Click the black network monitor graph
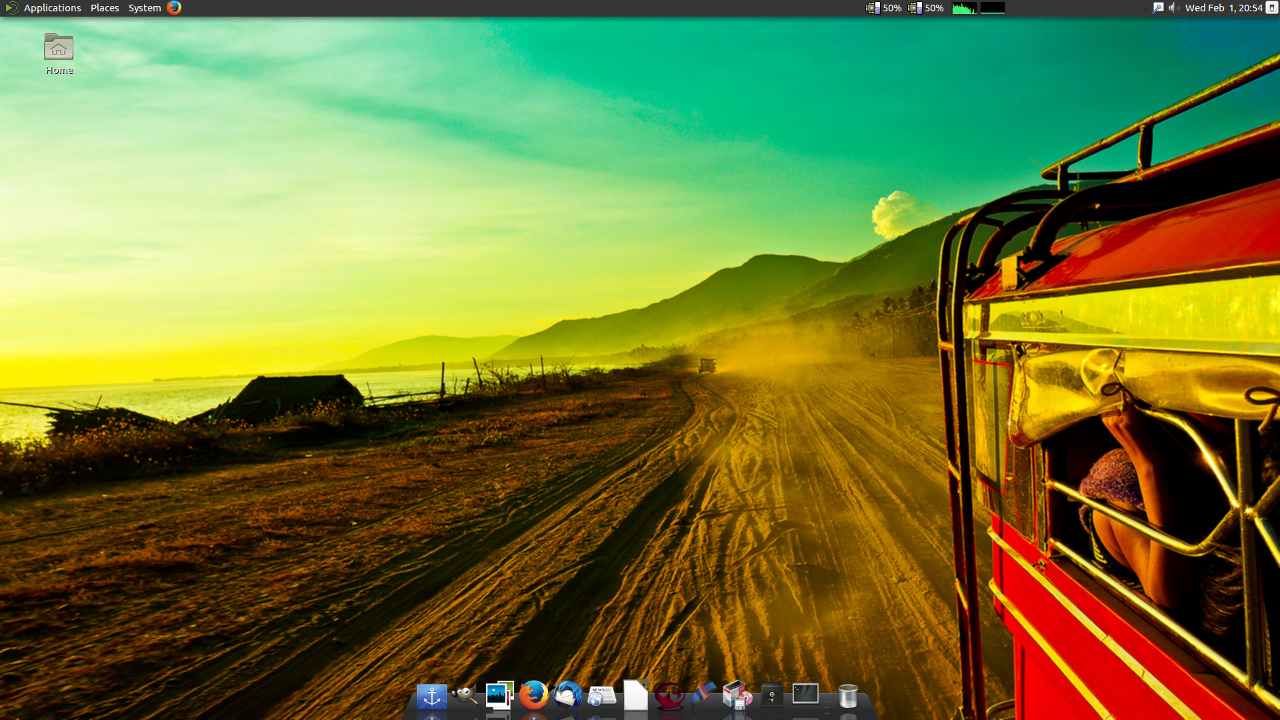The width and height of the screenshot is (1280, 720). [992, 8]
